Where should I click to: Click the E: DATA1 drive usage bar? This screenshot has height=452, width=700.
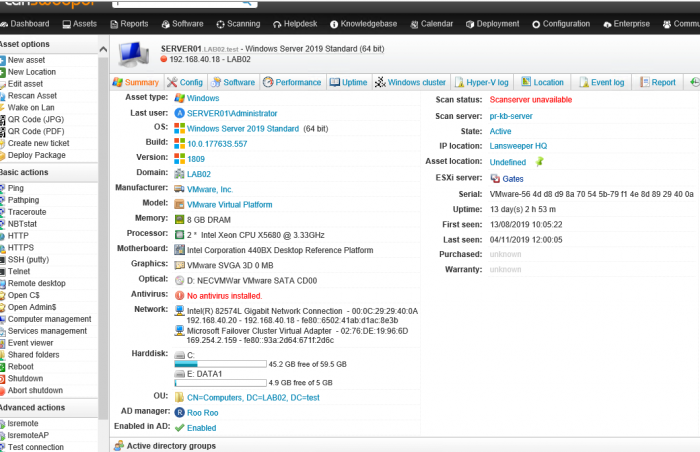[221, 383]
